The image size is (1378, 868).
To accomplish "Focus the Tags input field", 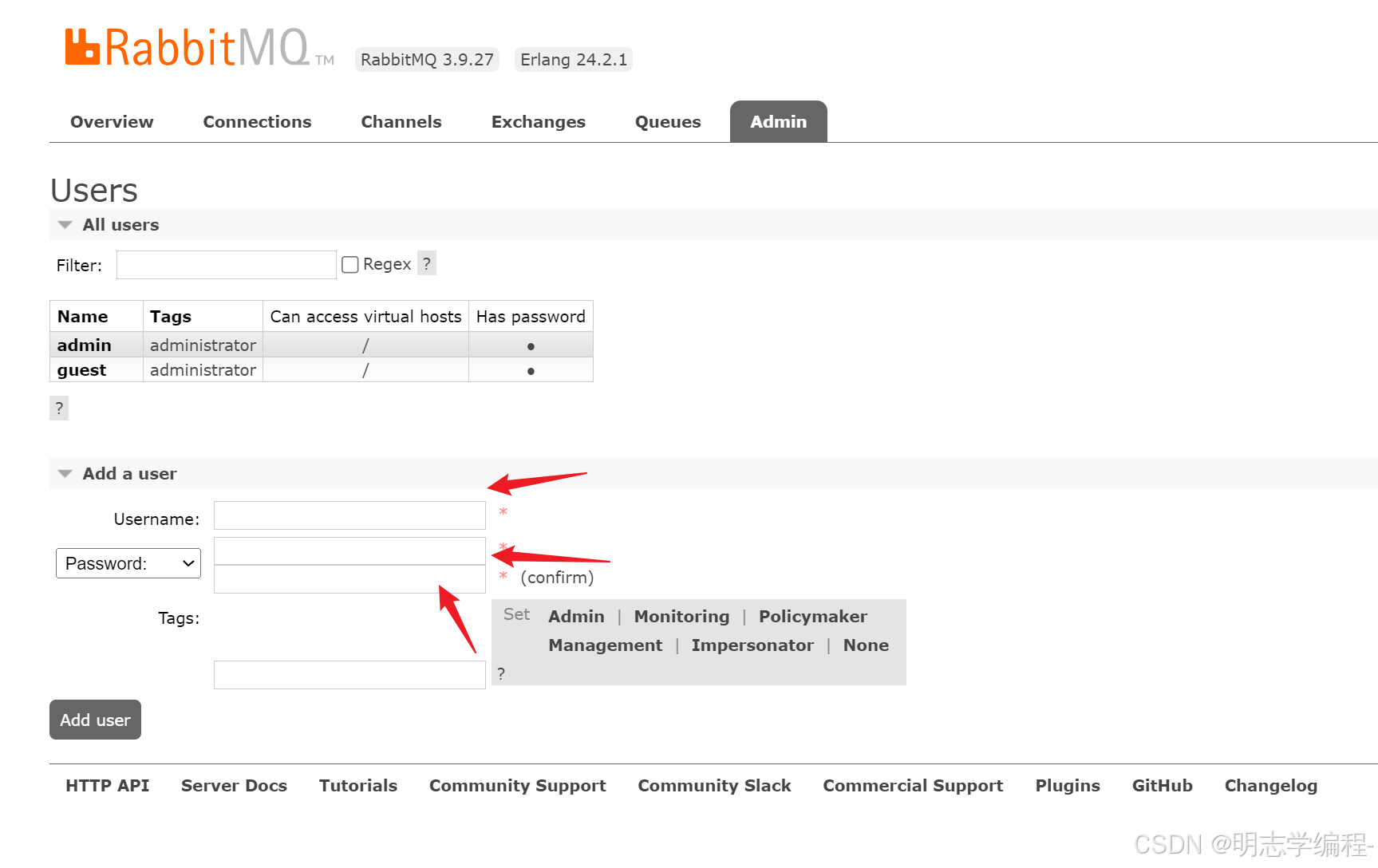I will click(x=349, y=675).
